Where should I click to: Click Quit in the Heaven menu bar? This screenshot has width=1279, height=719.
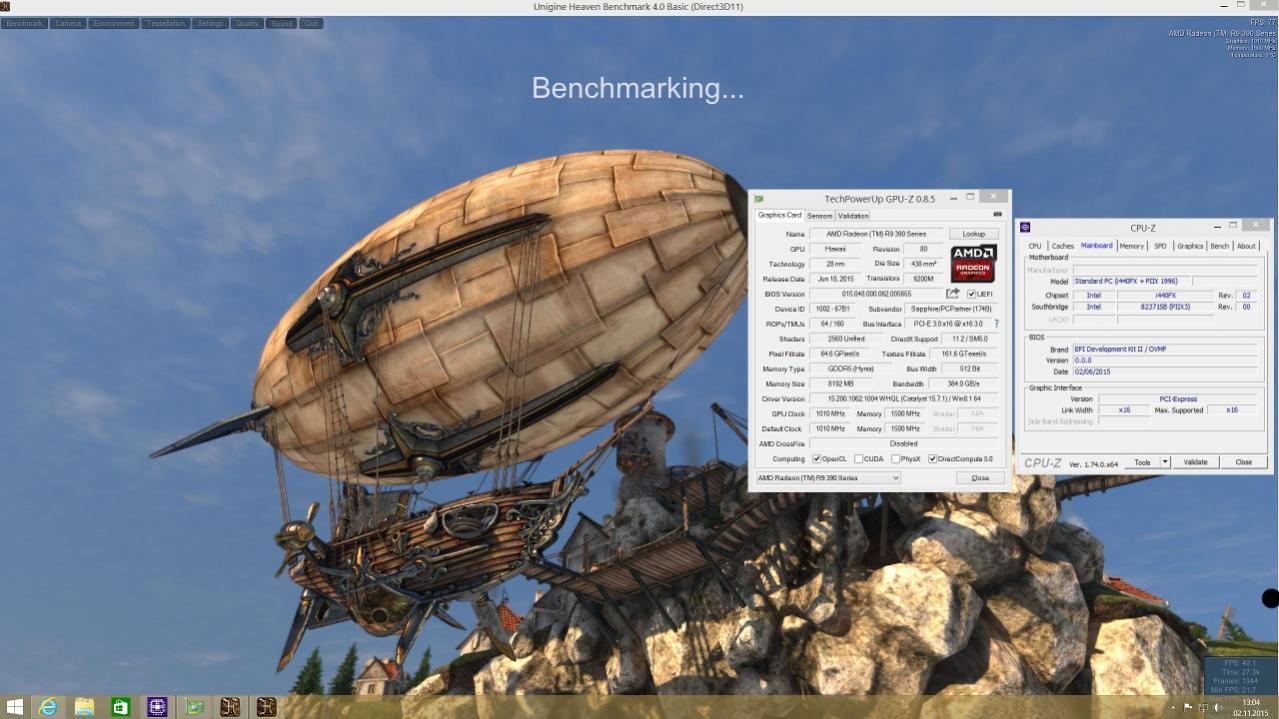pyautogui.click(x=311, y=23)
